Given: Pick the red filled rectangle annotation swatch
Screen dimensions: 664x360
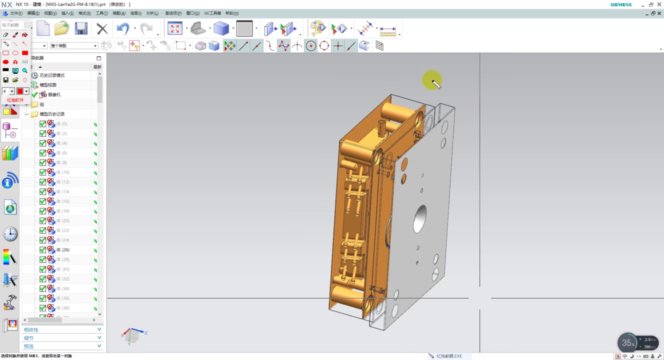Looking at the screenshot, I should 25,53.
